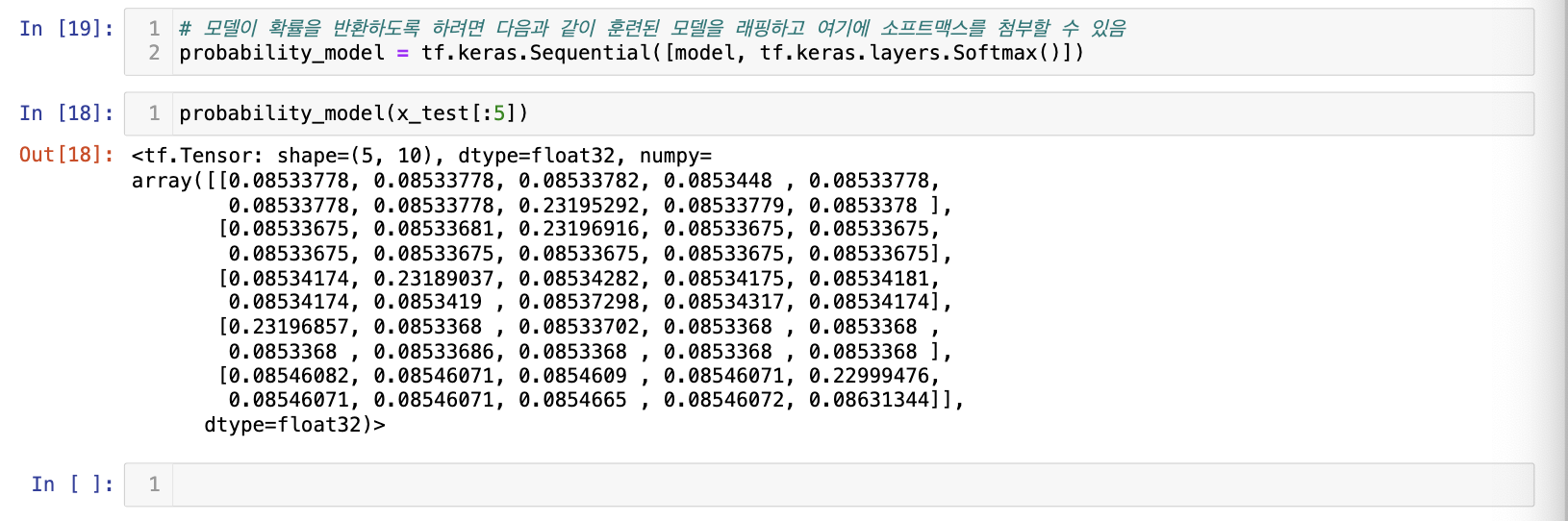Click the value 0.08546082 in the output
This screenshot has height=521, width=1568.
coord(288,376)
